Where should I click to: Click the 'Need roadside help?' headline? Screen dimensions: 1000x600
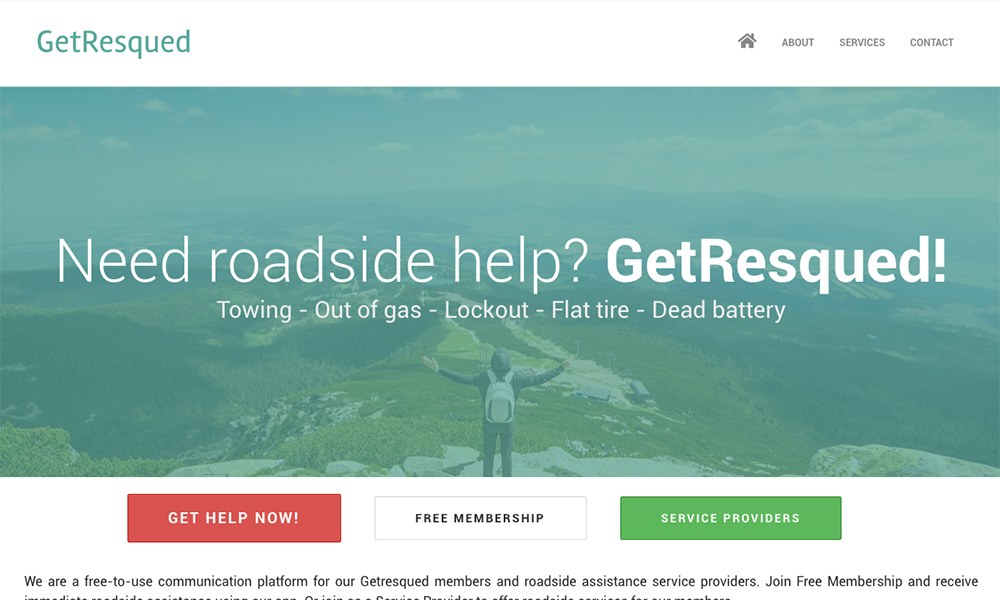click(322, 261)
